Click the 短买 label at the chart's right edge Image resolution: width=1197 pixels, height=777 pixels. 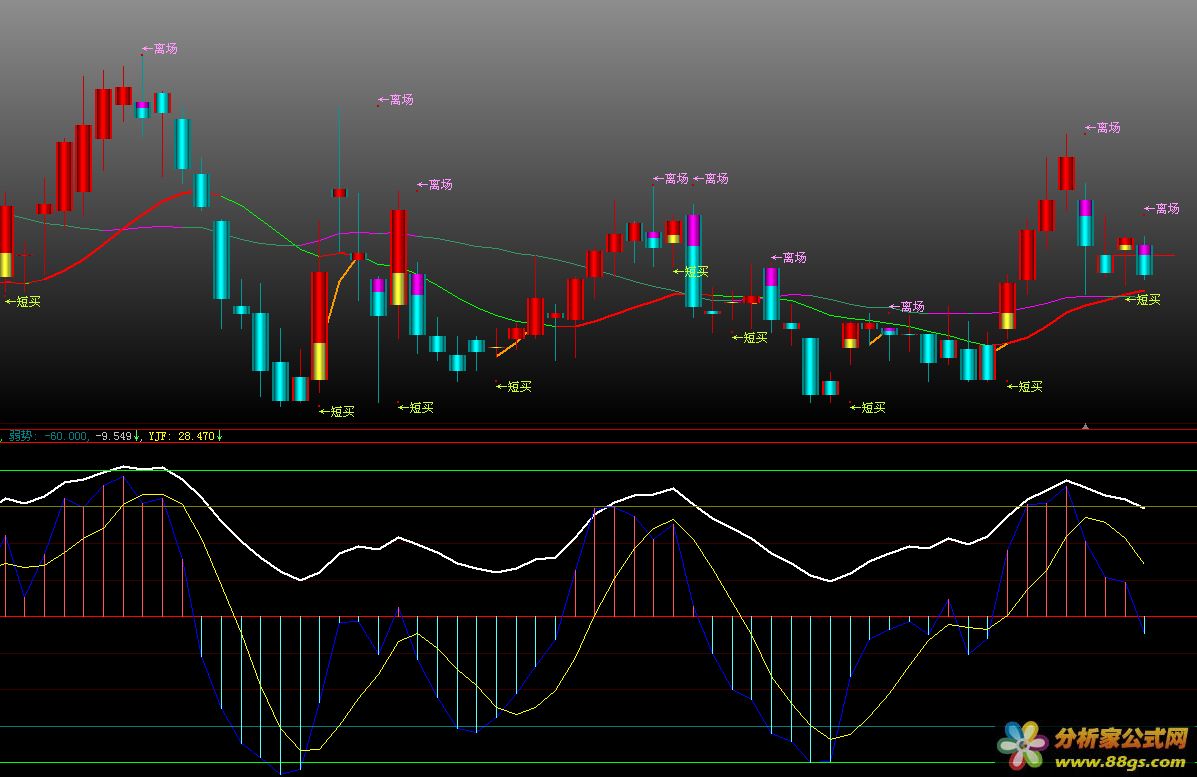[1143, 299]
